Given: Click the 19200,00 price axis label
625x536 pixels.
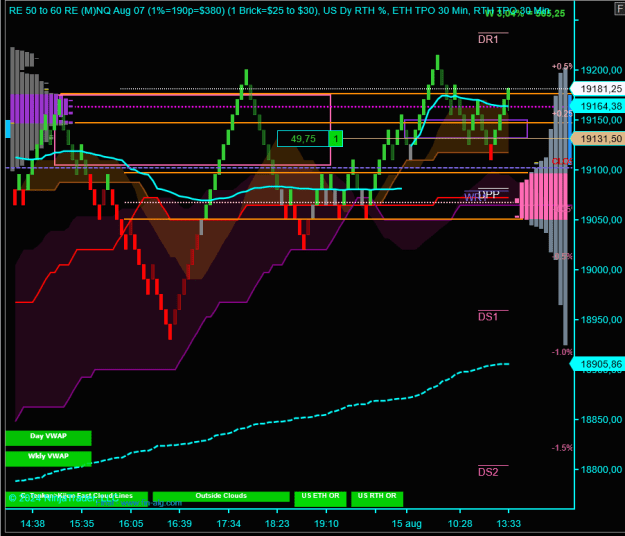Looking at the screenshot, I should point(601,71).
